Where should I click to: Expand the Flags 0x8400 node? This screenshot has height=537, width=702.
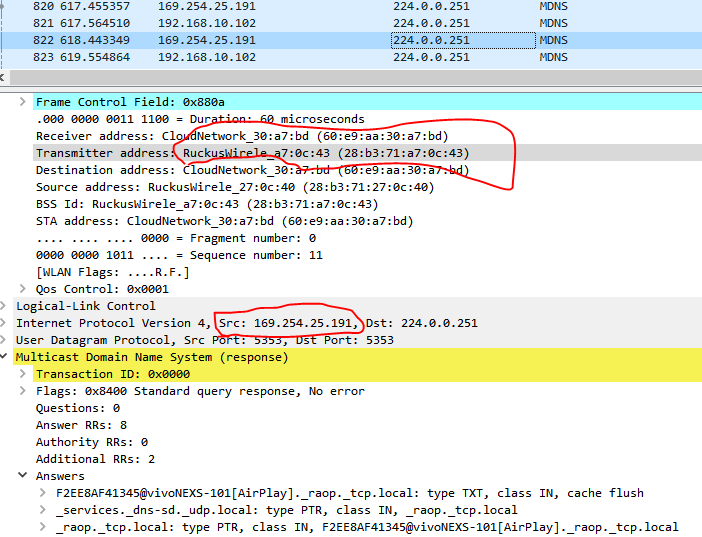point(23,391)
